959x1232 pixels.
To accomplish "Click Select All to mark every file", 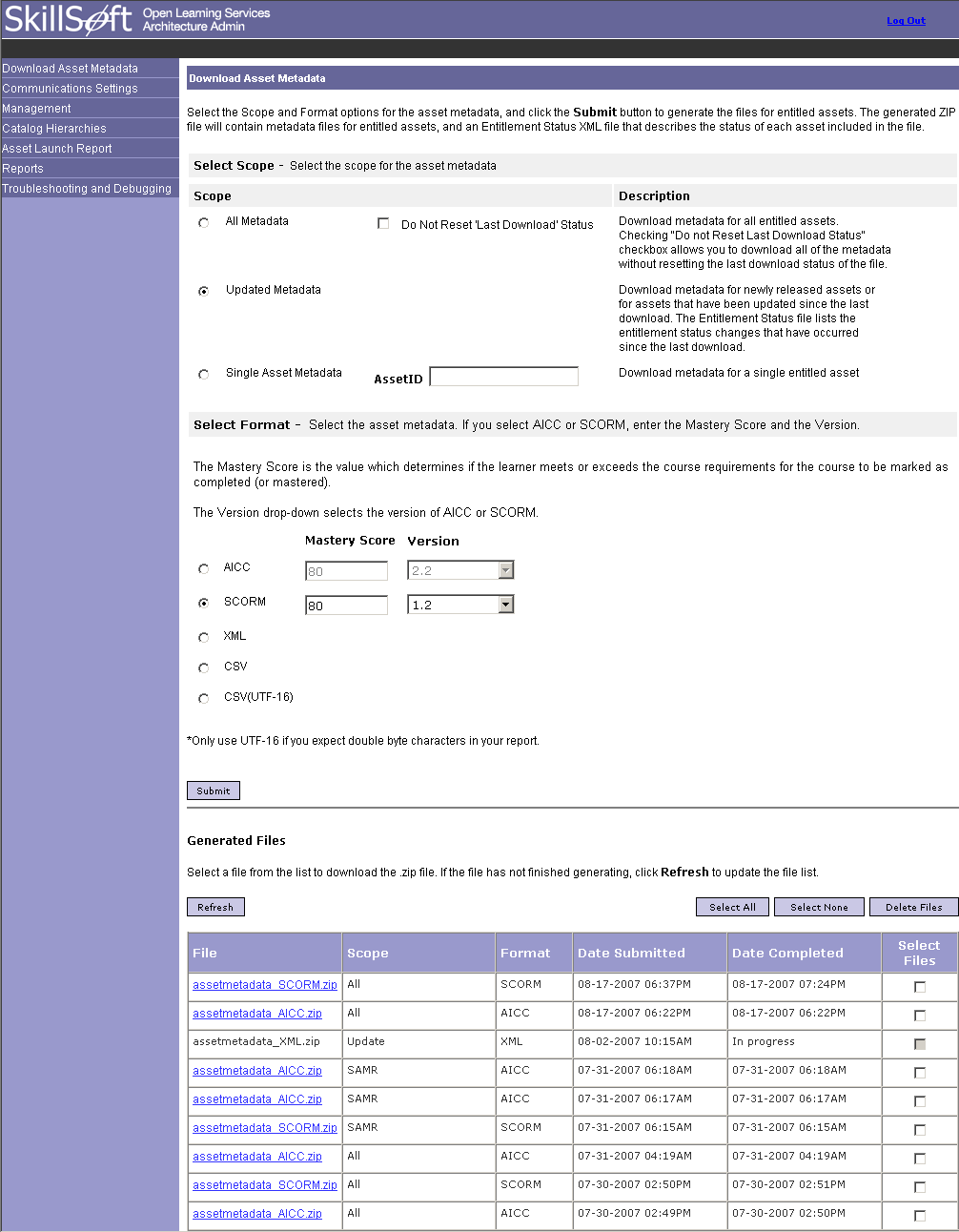I will coord(732,906).
